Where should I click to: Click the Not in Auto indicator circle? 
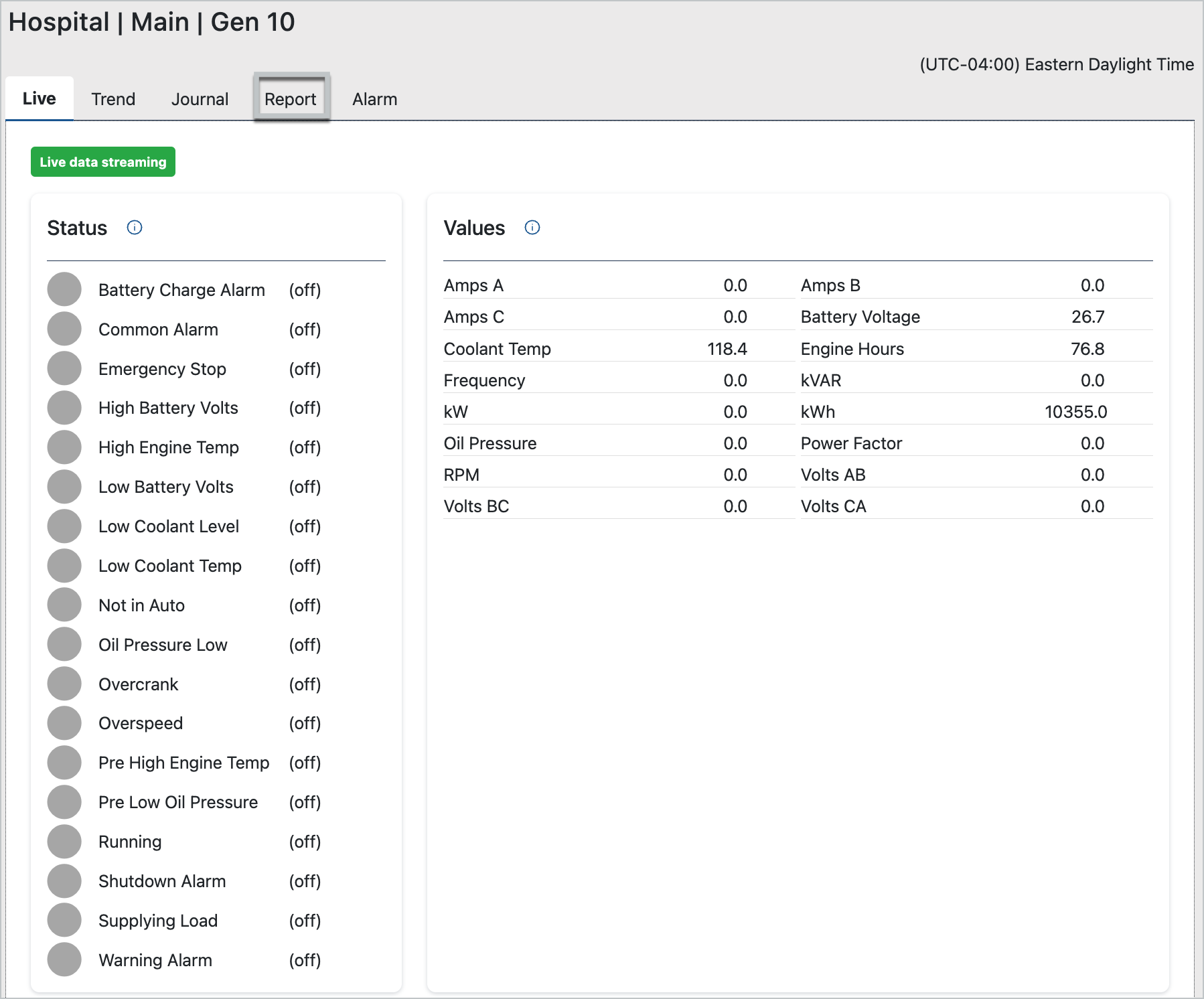point(64,605)
